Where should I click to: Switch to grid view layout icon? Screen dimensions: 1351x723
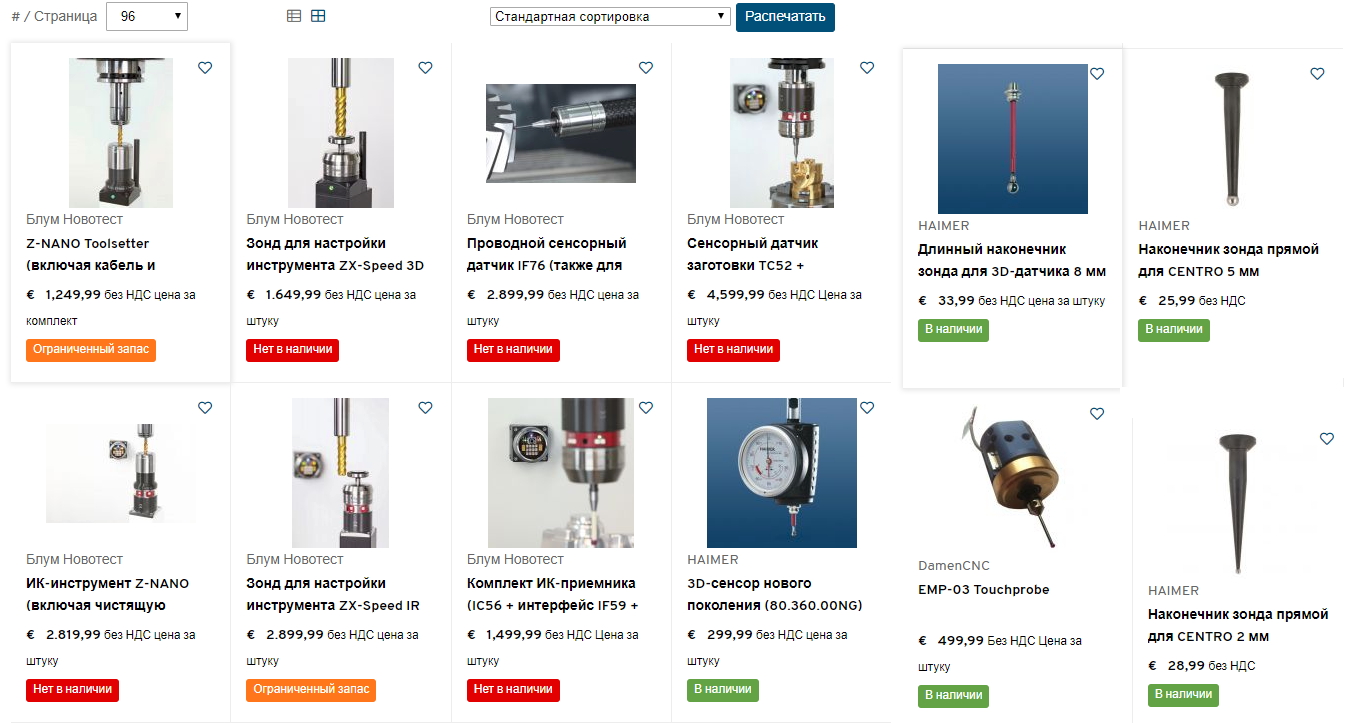[318, 16]
